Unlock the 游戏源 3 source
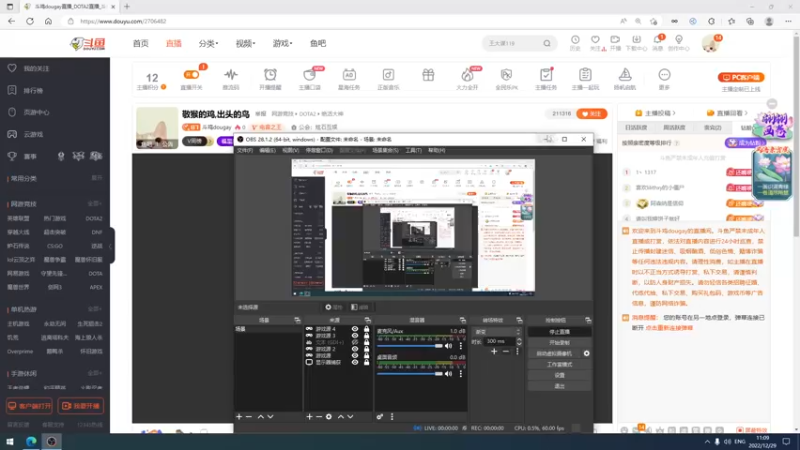Image resolution: width=800 pixels, height=450 pixels. pyautogui.click(x=366, y=336)
